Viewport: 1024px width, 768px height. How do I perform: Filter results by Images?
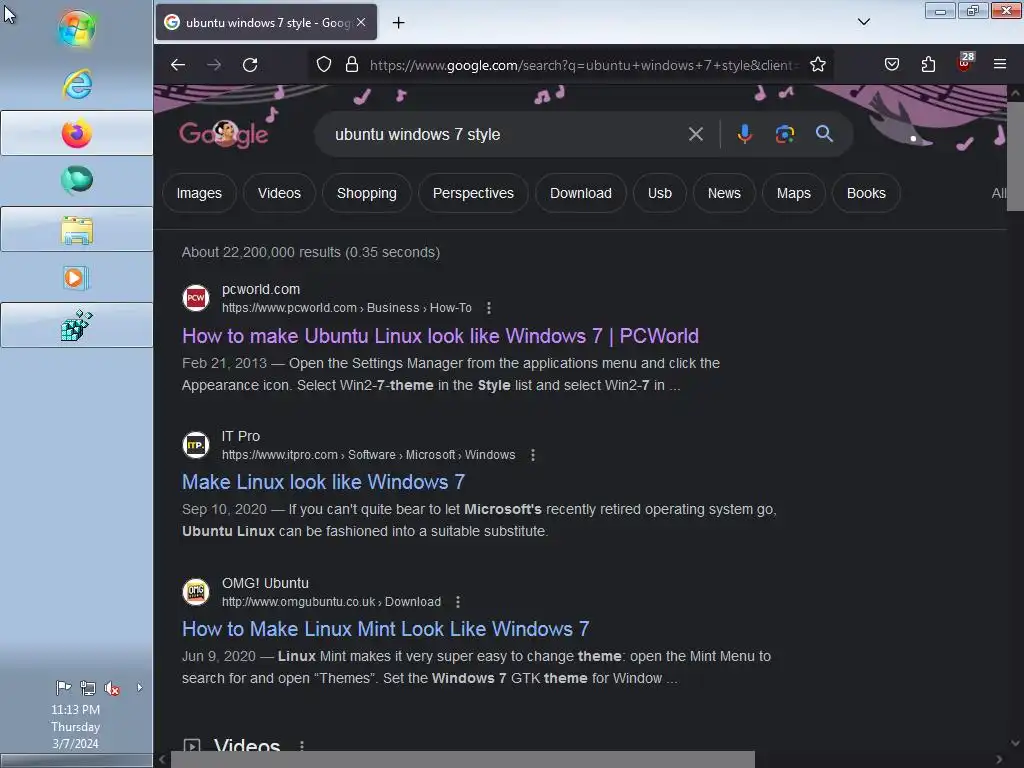pyautogui.click(x=199, y=193)
